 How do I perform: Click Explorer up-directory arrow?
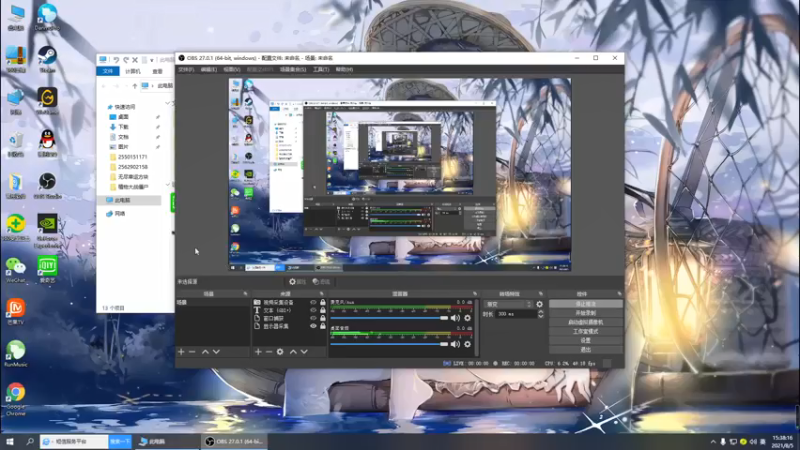(135, 86)
